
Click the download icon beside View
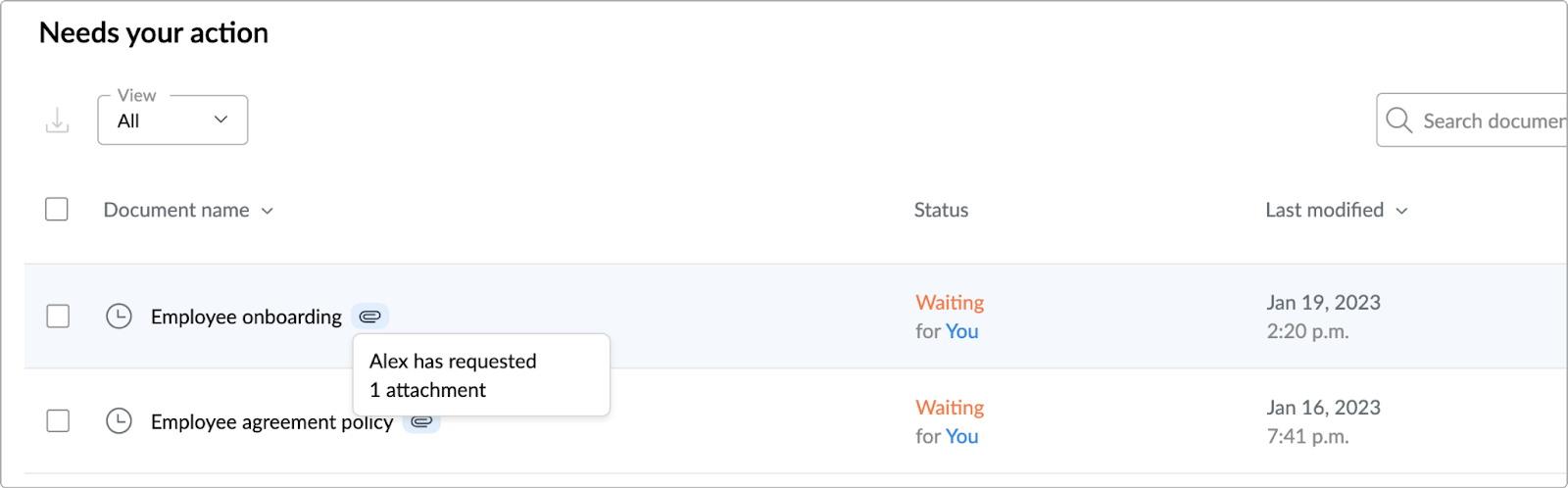pos(58,121)
